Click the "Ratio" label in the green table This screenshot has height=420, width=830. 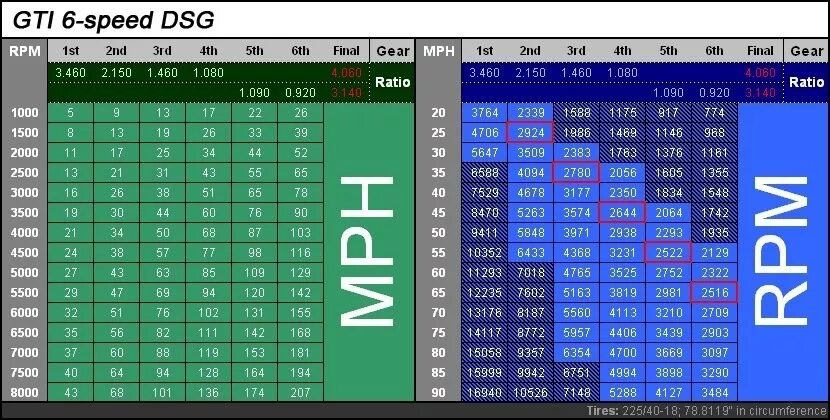392,83
